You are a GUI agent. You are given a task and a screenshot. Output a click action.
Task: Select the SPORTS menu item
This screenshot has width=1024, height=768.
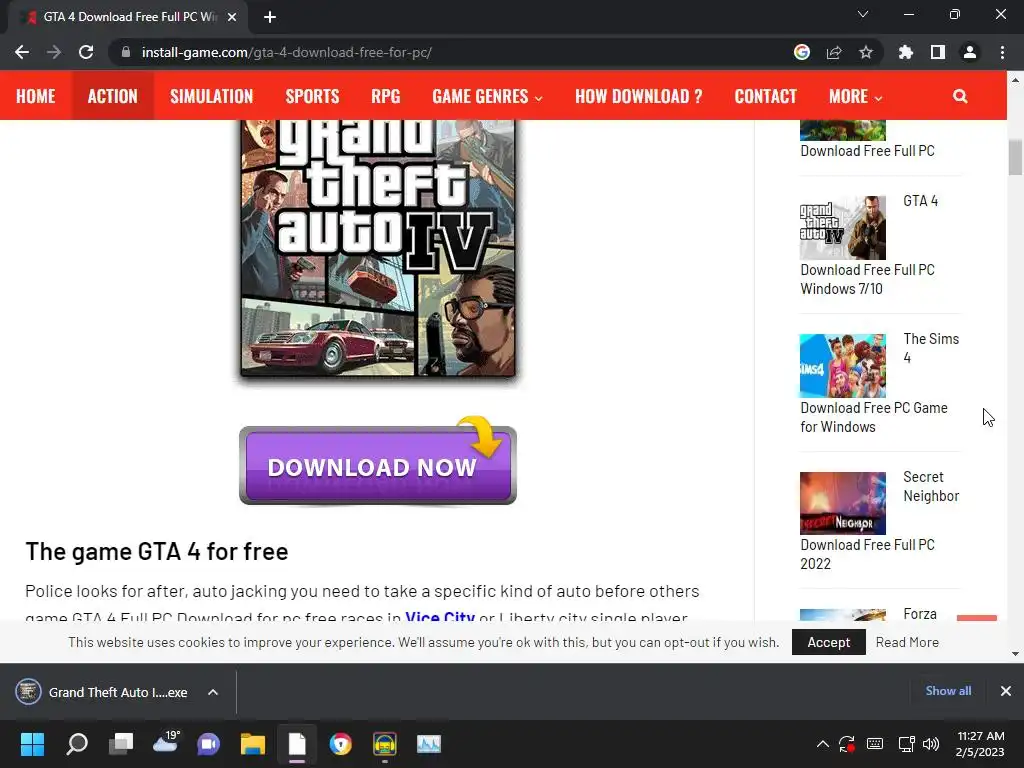click(x=312, y=96)
